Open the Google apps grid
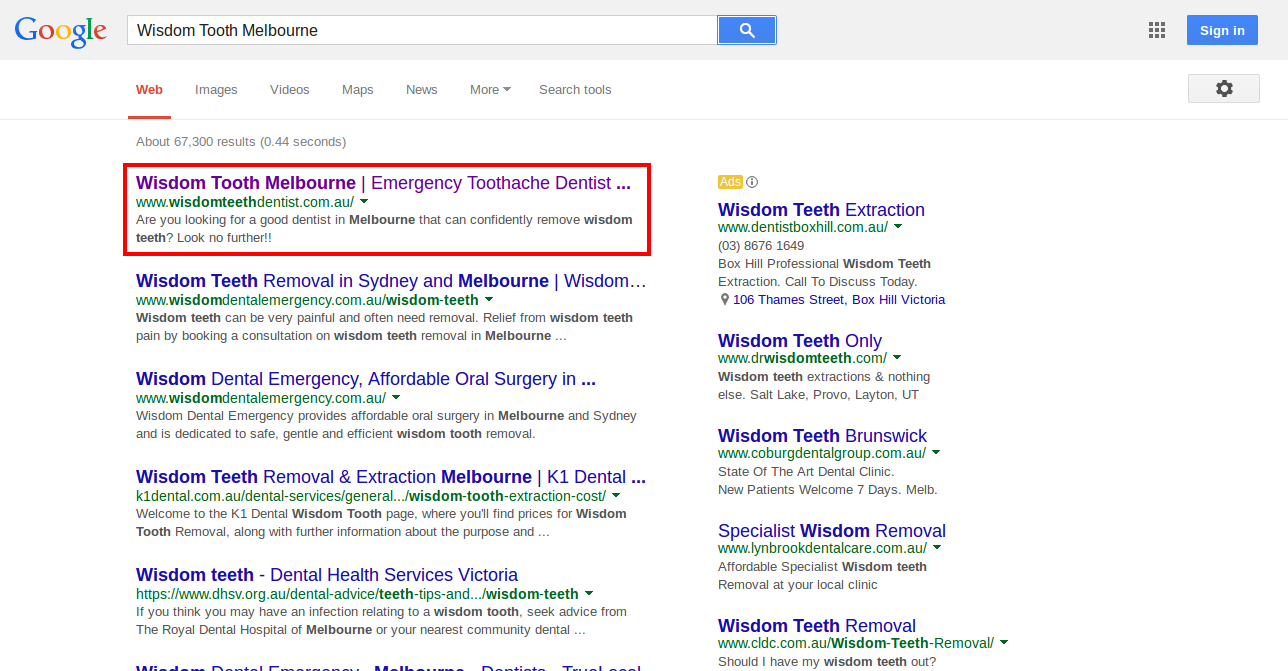Viewport: 1288px width, 671px height. click(x=1157, y=30)
